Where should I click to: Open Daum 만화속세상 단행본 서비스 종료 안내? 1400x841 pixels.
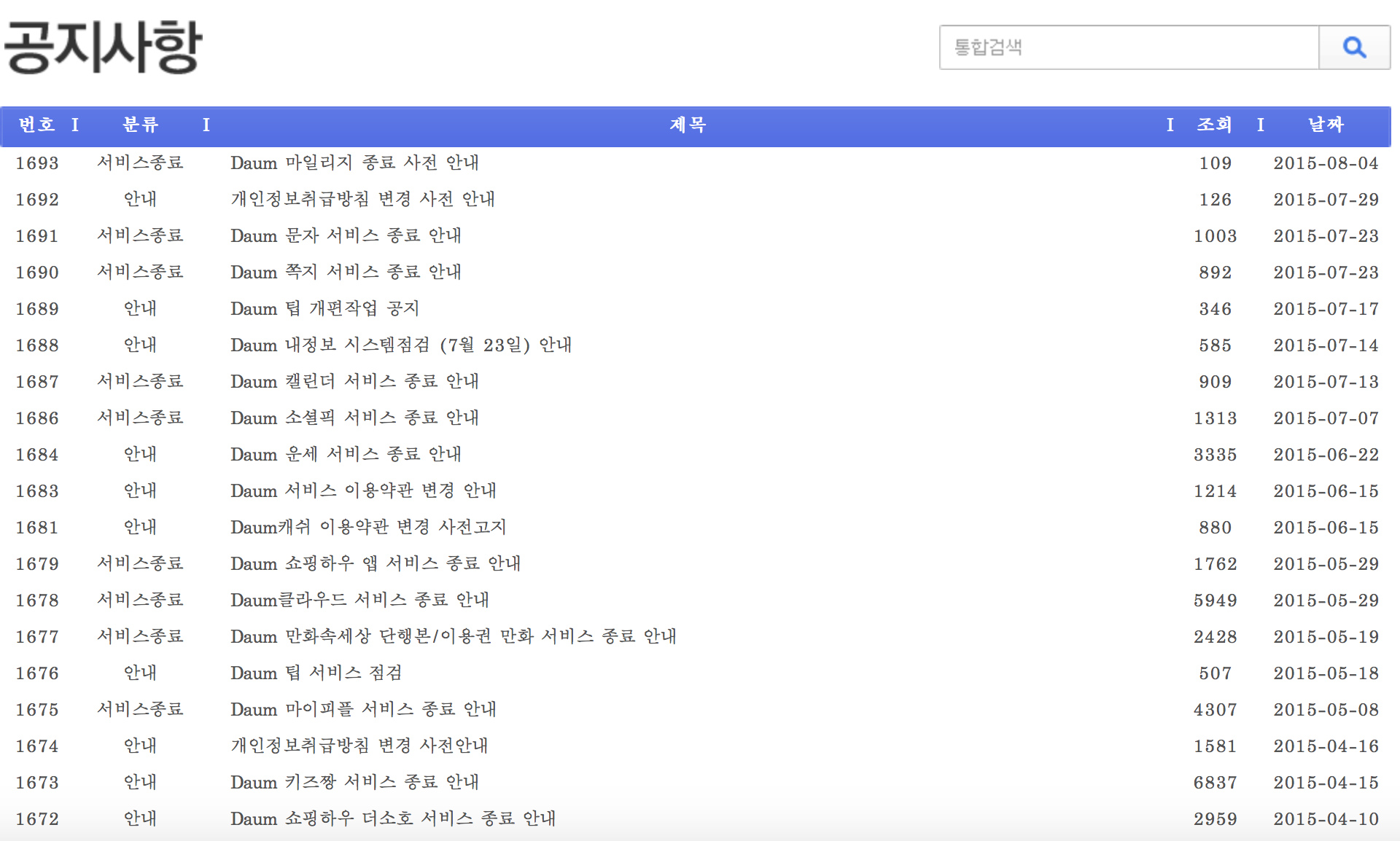453,637
